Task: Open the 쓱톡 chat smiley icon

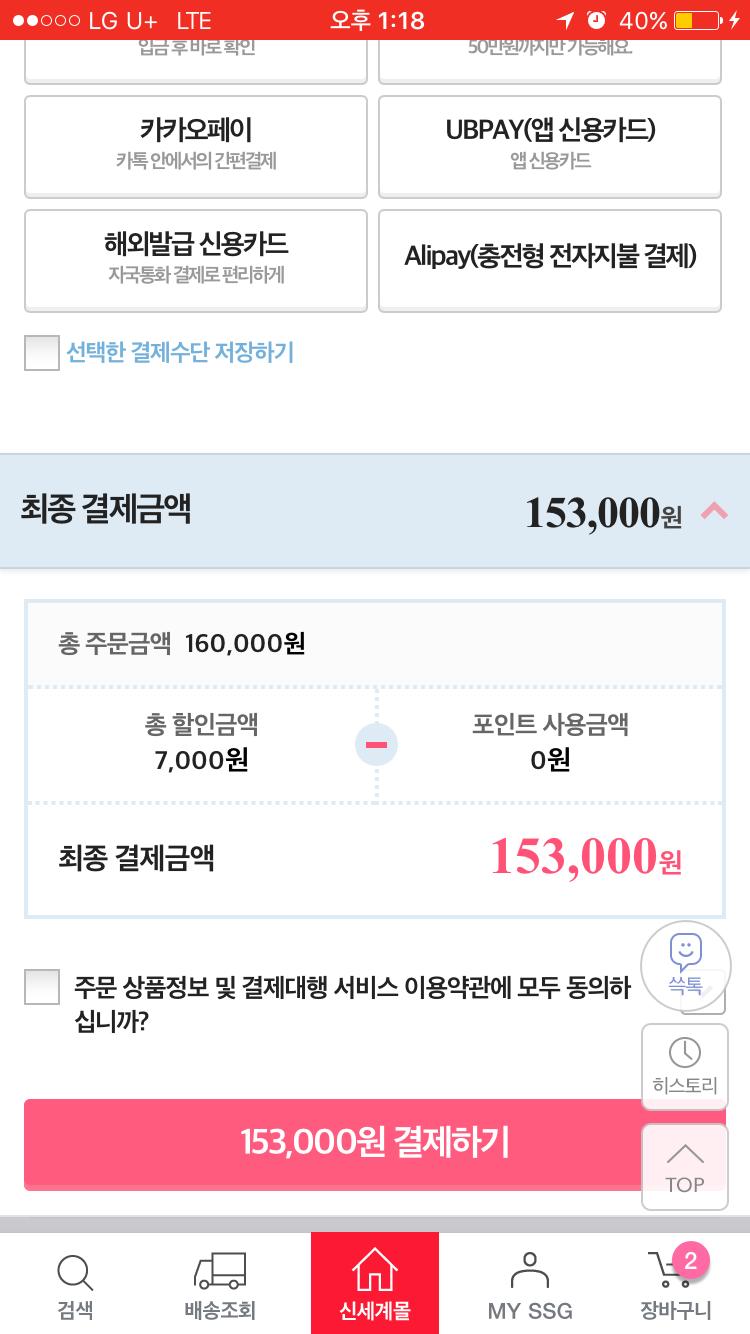Action: click(686, 952)
